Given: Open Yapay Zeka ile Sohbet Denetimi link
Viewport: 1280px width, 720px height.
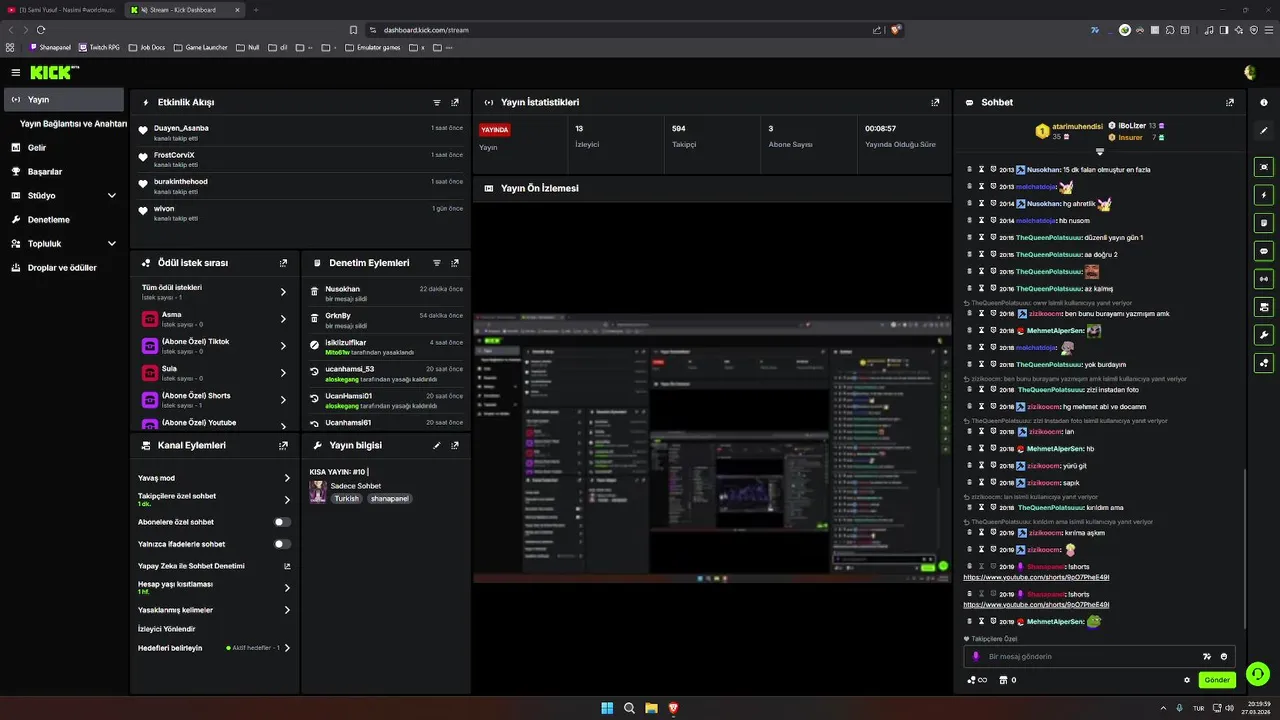Looking at the screenshot, I should click(214, 566).
